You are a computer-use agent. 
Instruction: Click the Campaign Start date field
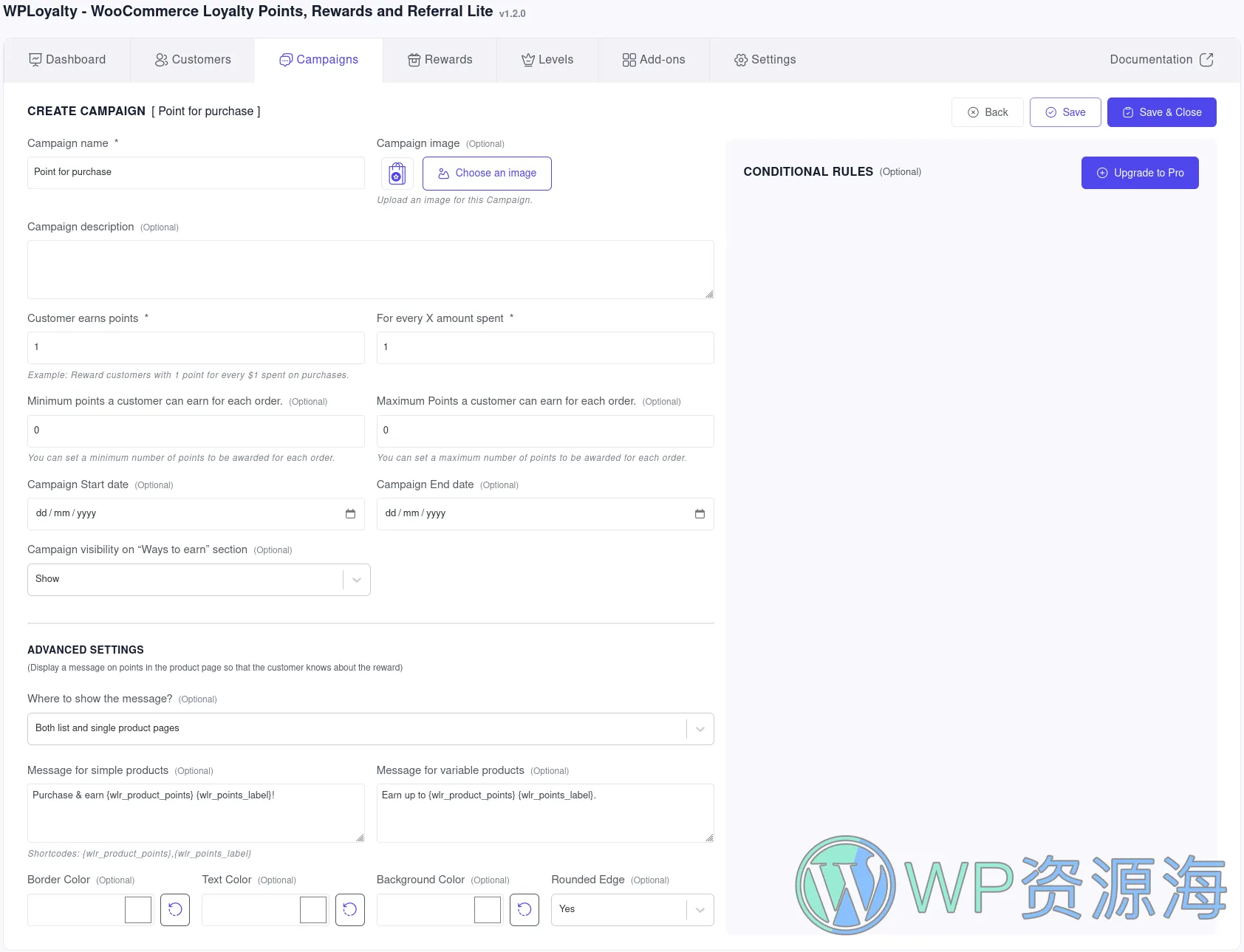(x=196, y=514)
